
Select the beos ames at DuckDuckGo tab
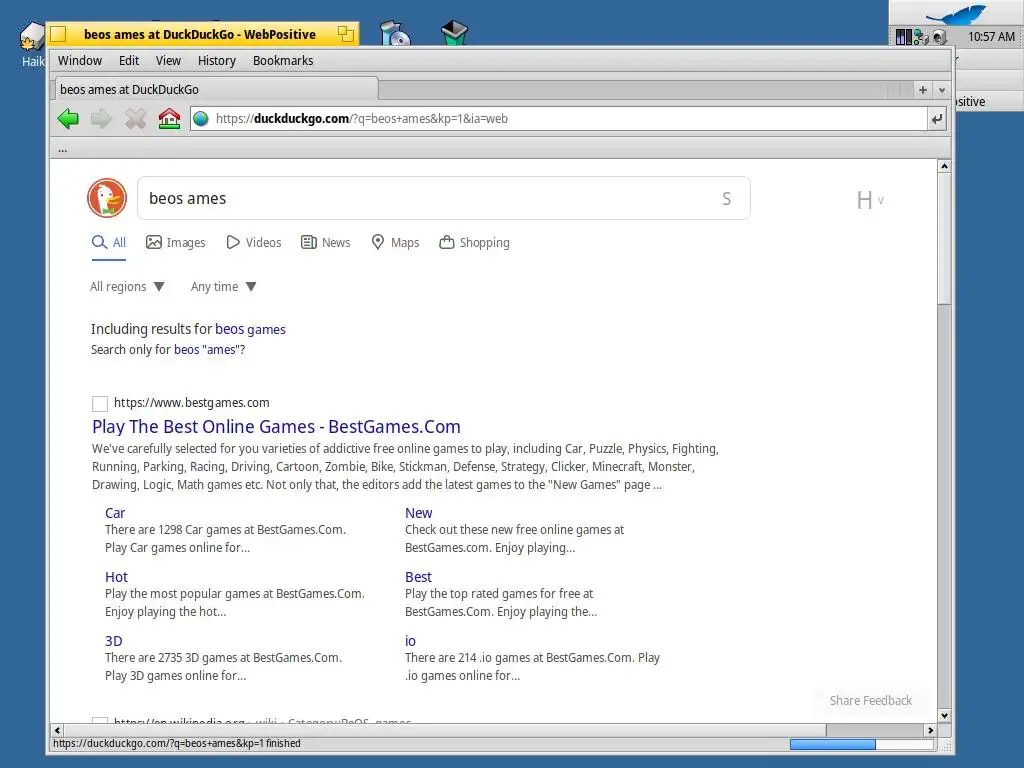(x=214, y=89)
